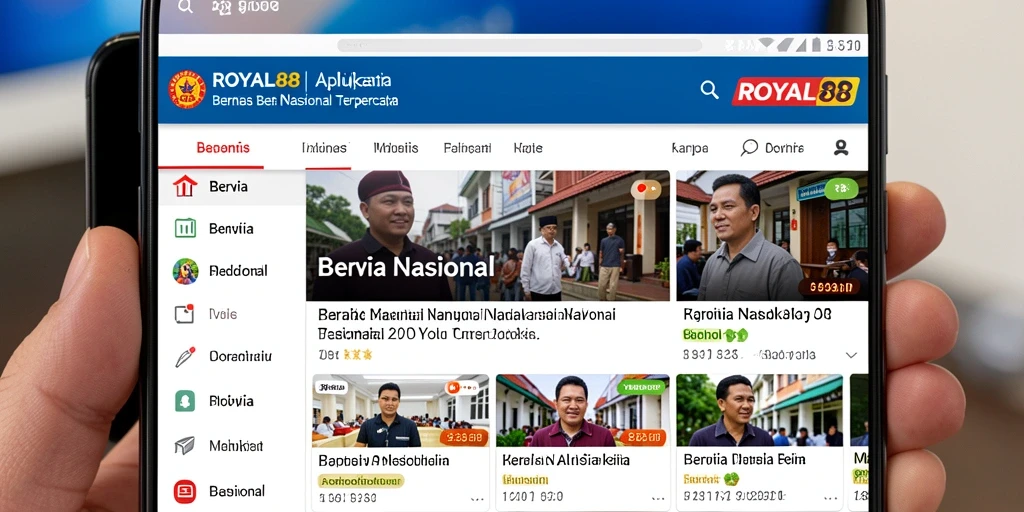Open search via header magnifier icon

[709, 89]
